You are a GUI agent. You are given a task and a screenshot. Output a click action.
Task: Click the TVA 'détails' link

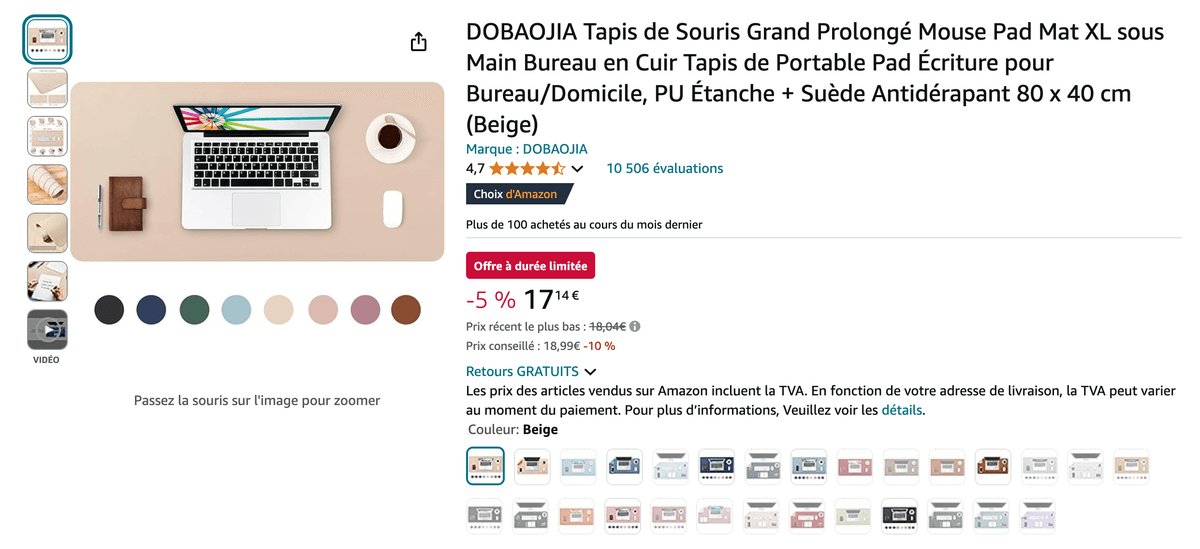[x=902, y=410]
